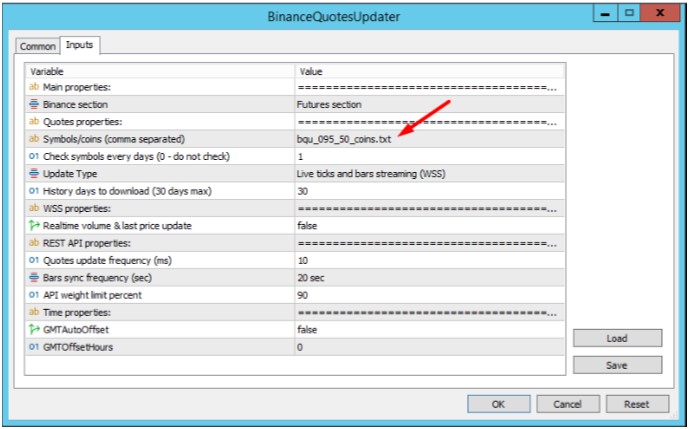Click the Value column header
689x429 pixels.
click(x=430, y=71)
